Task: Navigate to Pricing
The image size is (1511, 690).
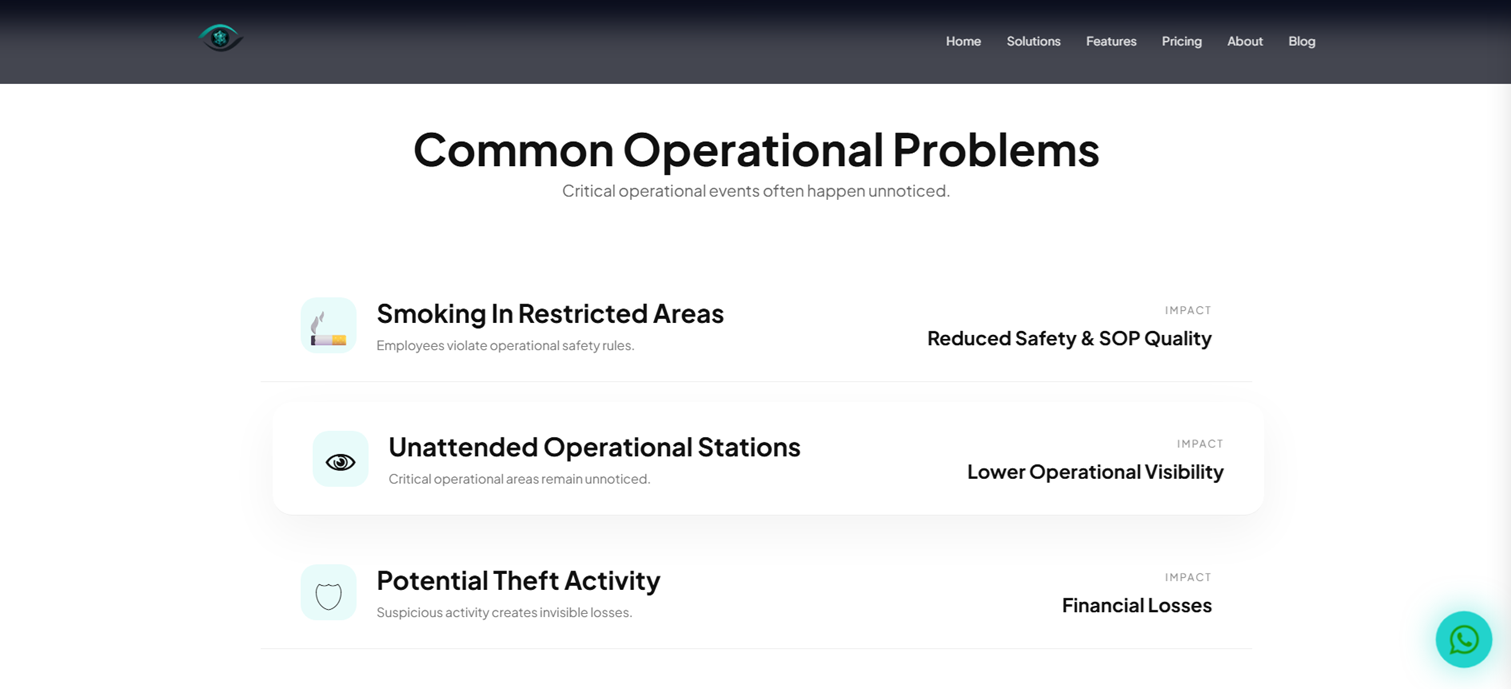Action: 1181,41
